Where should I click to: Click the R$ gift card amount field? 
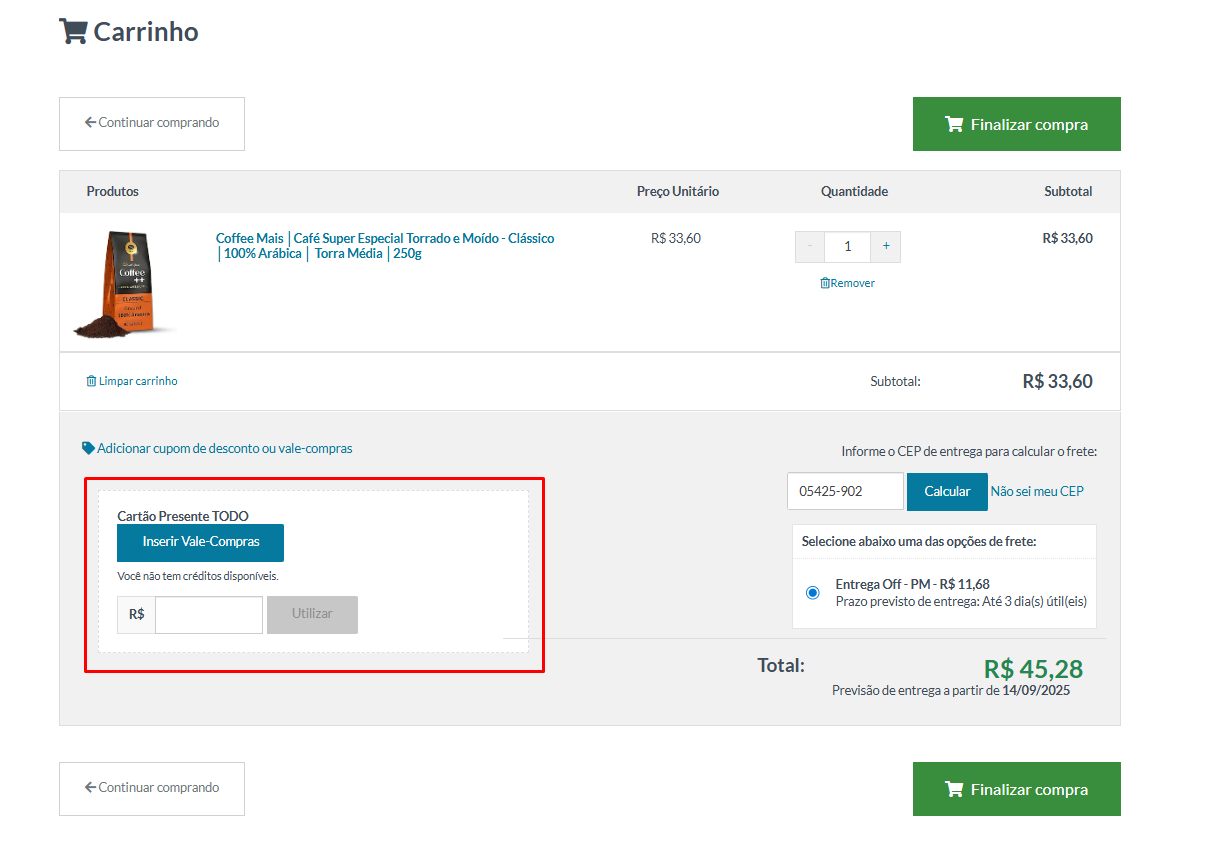209,615
